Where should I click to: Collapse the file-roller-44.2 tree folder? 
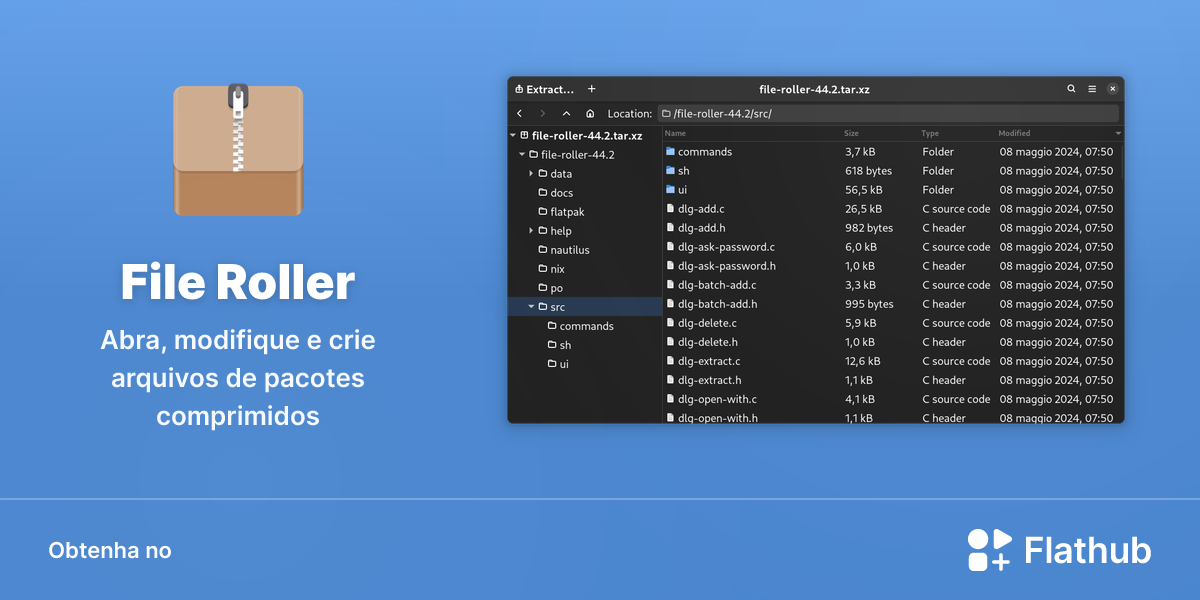522,155
